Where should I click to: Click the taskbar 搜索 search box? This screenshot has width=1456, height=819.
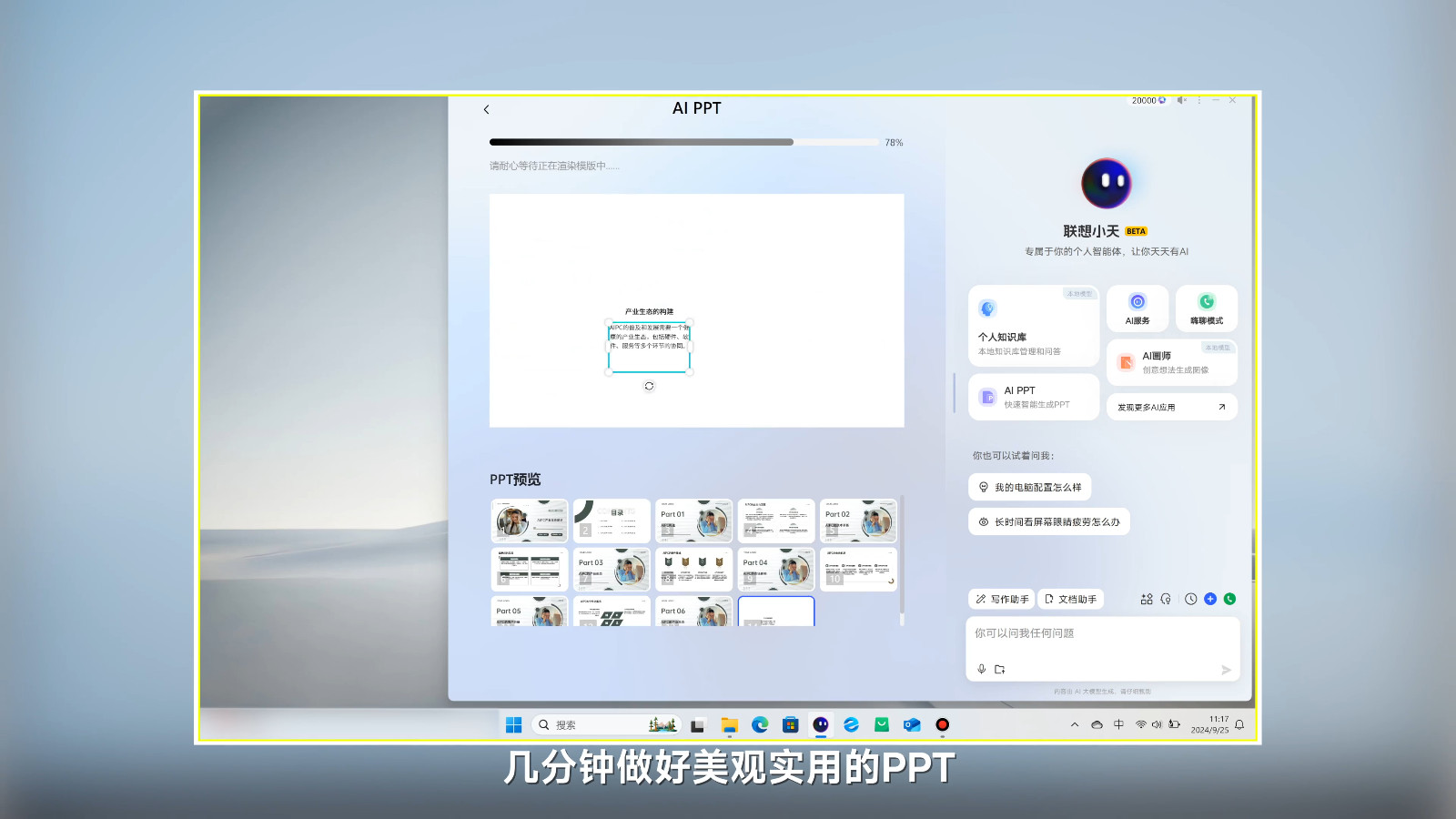click(606, 724)
